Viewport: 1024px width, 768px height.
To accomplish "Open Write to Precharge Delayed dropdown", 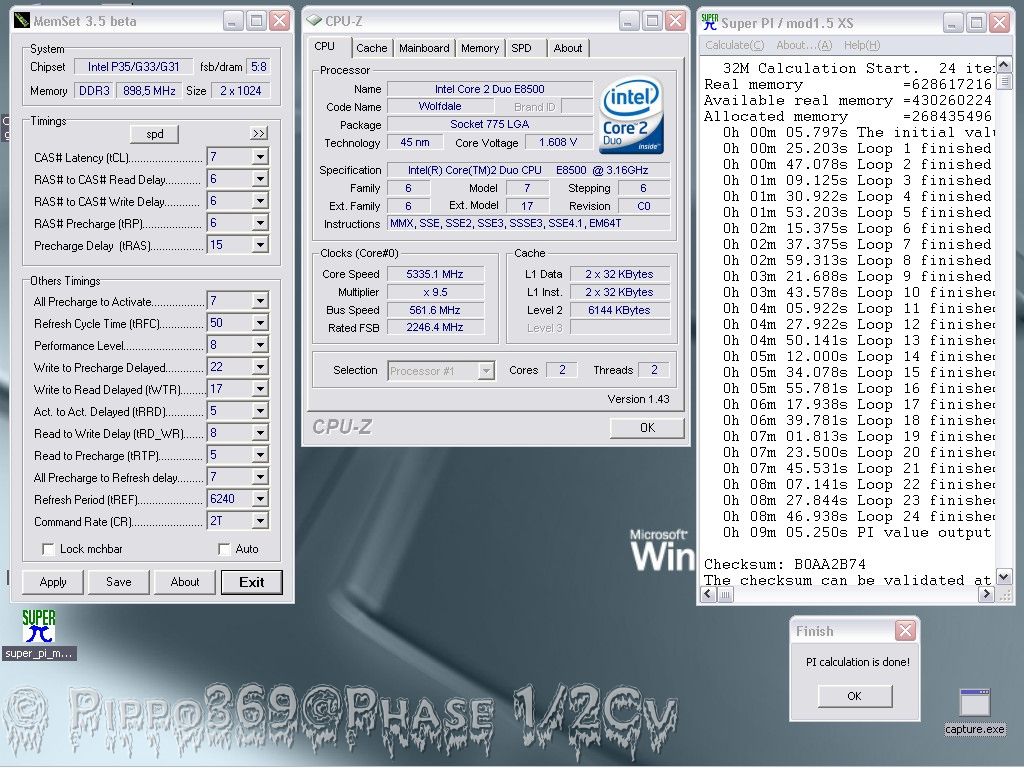I will [x=260, y=367].
